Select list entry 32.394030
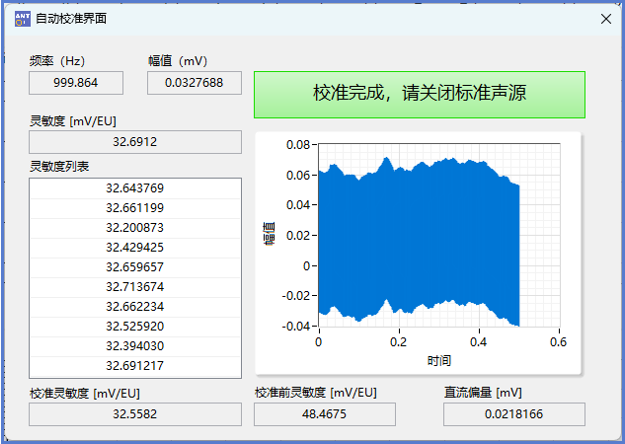625x444 pixels. (135, 346)
